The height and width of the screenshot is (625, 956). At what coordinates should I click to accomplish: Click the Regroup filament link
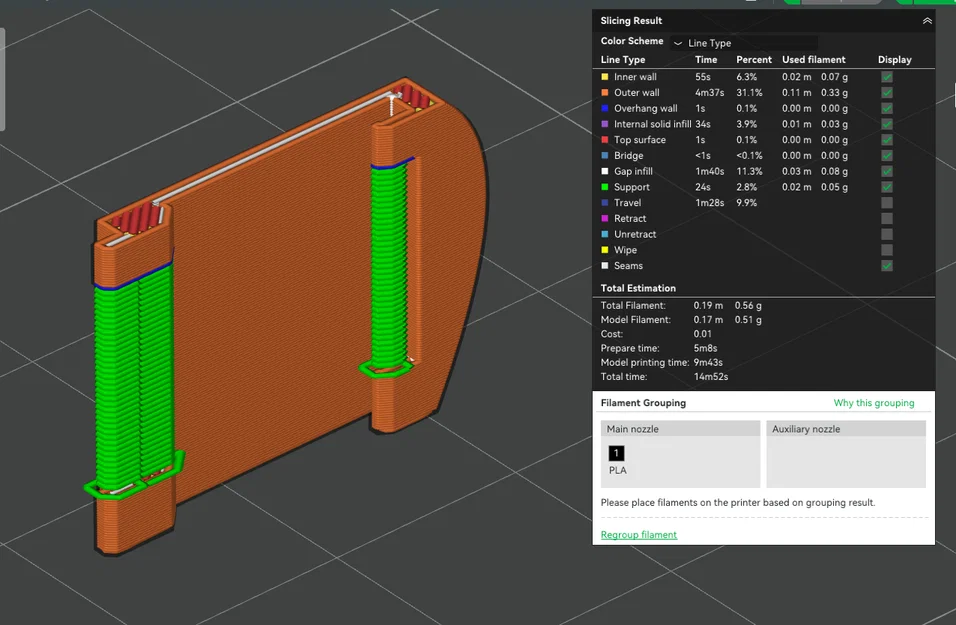point(638,535)
